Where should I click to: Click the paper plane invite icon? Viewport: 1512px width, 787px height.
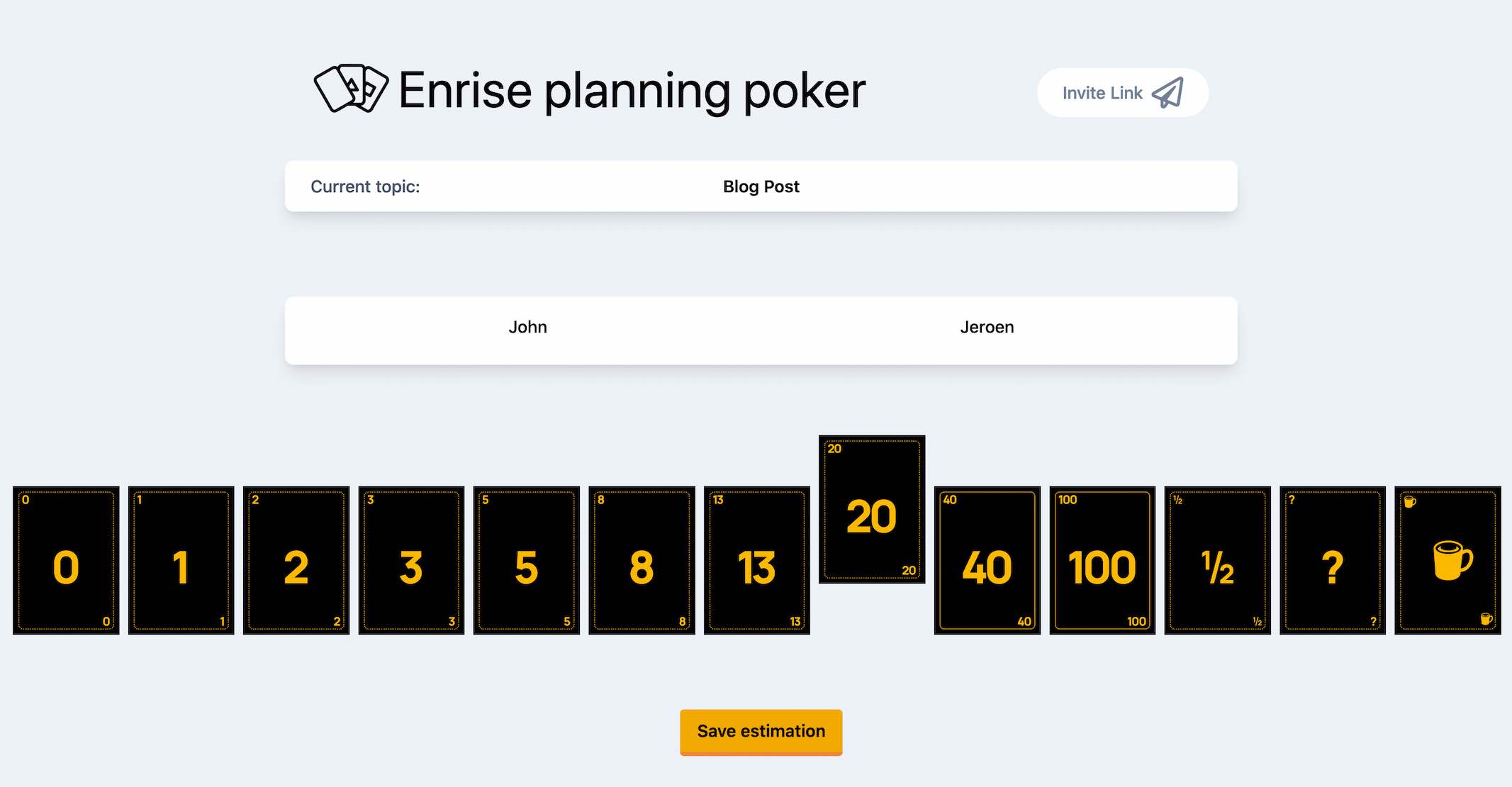tap(1167, 93)
